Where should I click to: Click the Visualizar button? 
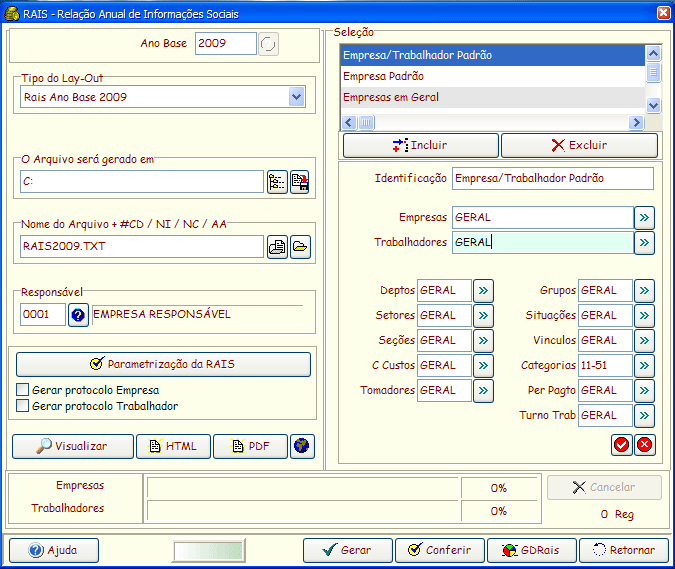(x=73, y=446)
